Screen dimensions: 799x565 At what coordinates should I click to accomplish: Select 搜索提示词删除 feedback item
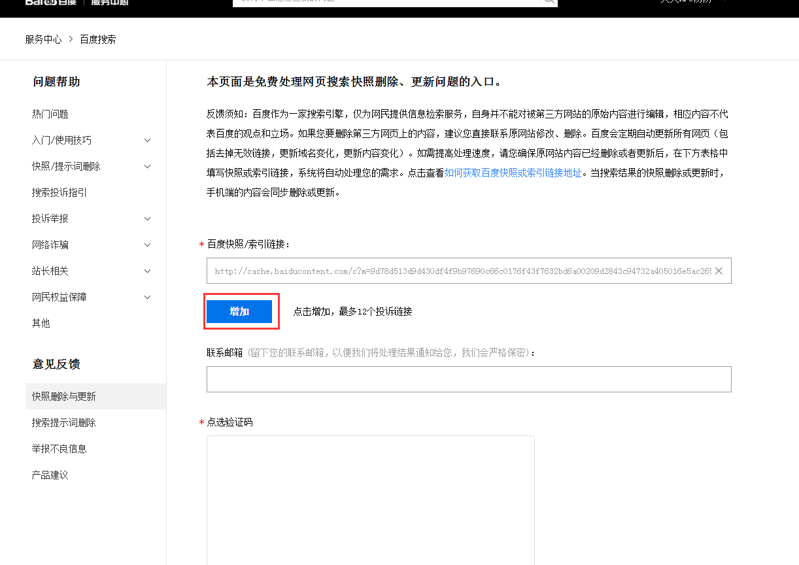click(x=64, y=422)
